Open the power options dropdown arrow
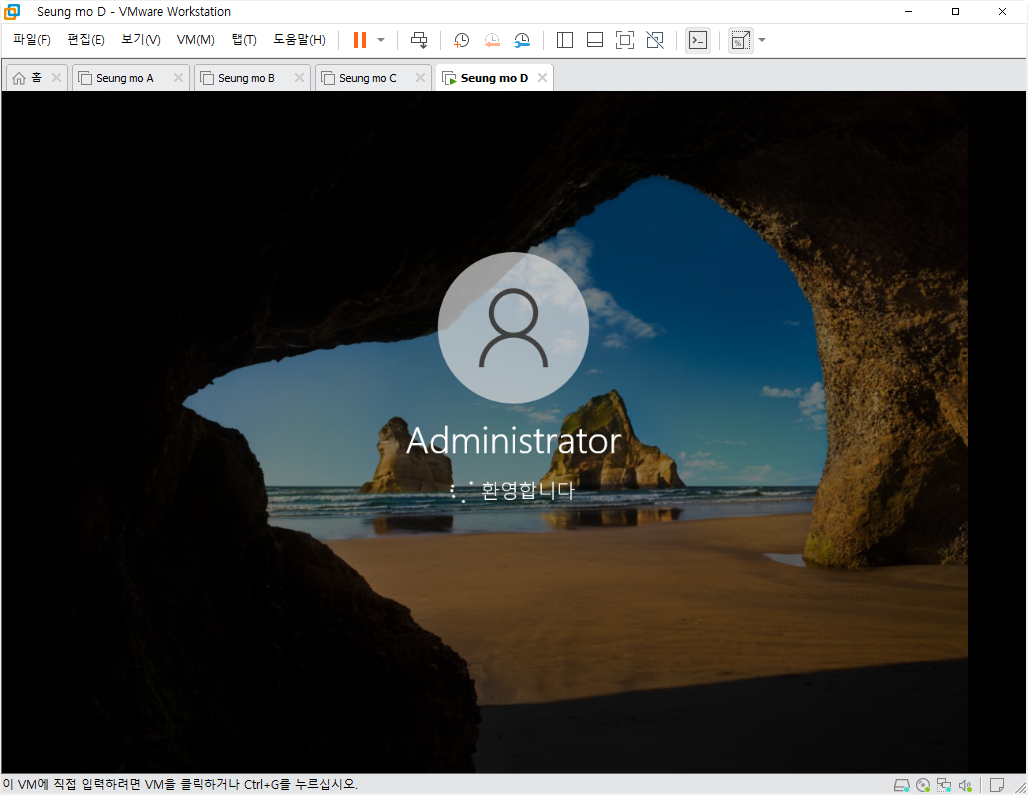The width and height of the screenshot is (1028, 795). point(381,40)
